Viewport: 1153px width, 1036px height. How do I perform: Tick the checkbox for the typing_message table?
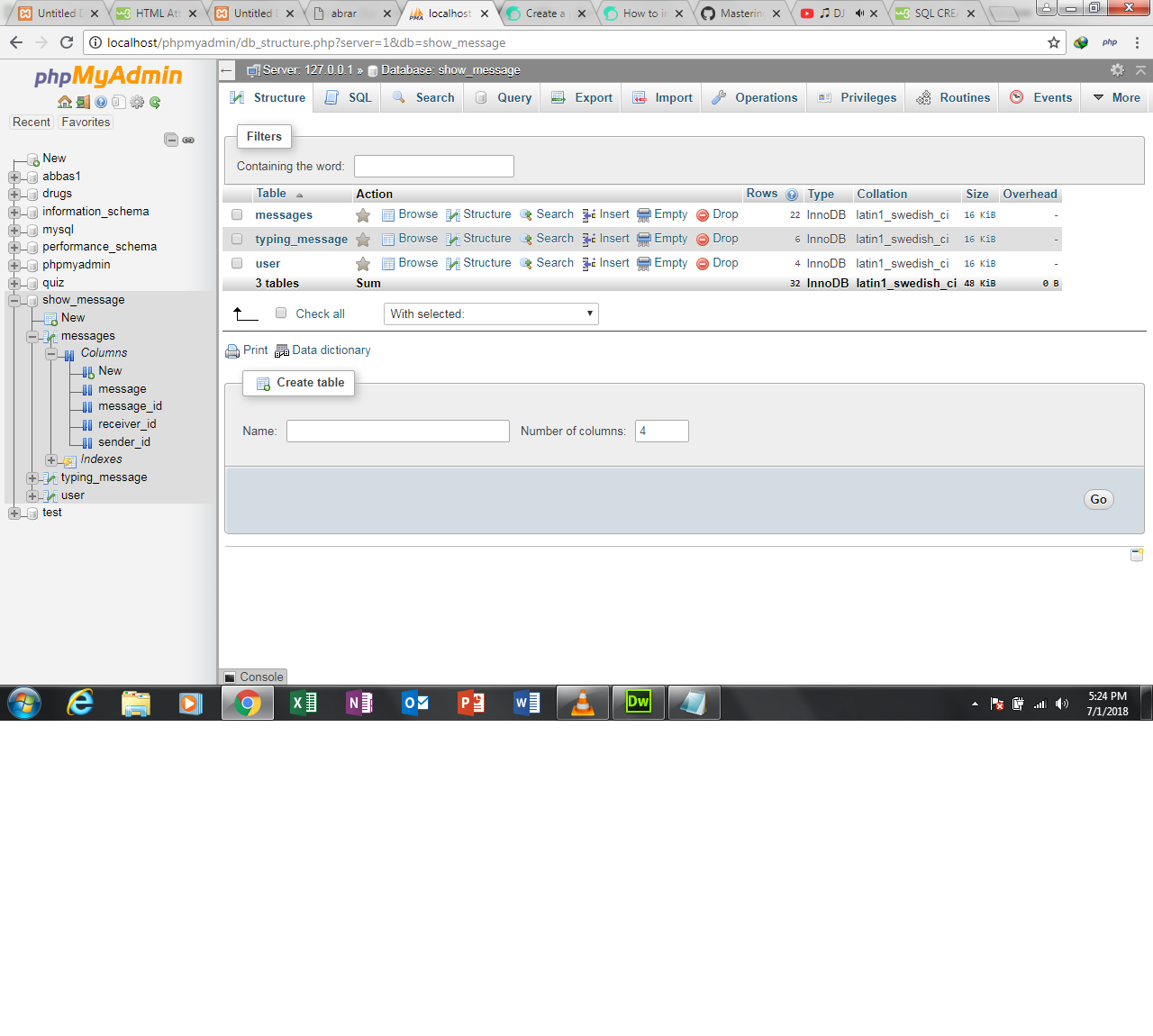237,239
